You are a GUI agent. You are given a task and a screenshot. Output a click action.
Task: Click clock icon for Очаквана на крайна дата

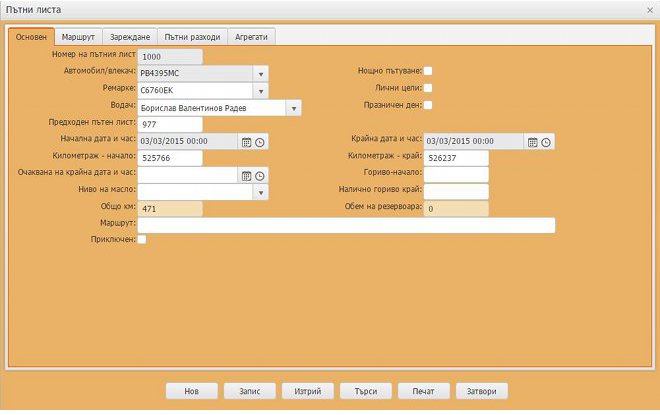tap(260, 175)
